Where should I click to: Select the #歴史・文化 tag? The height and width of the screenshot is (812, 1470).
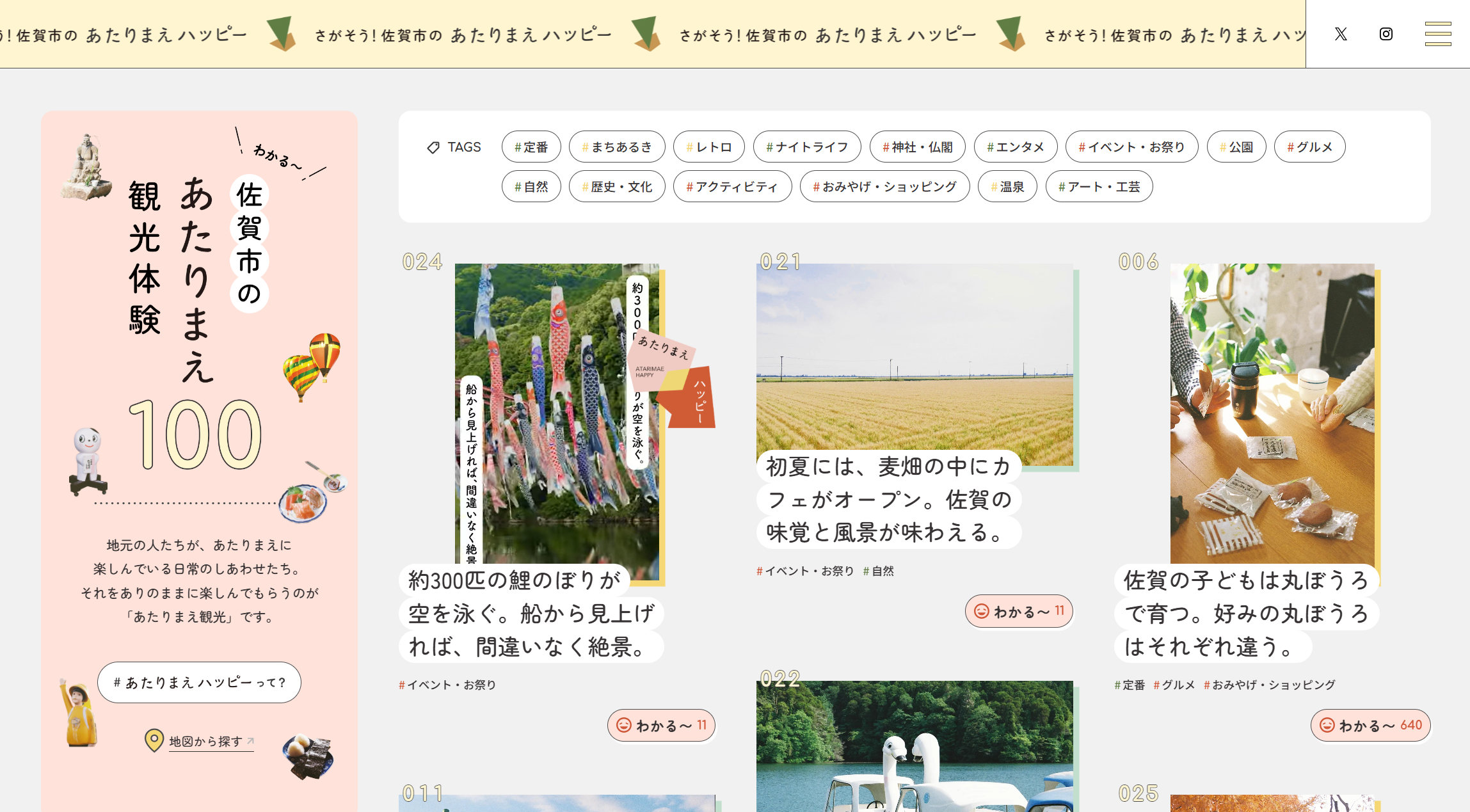617,186
